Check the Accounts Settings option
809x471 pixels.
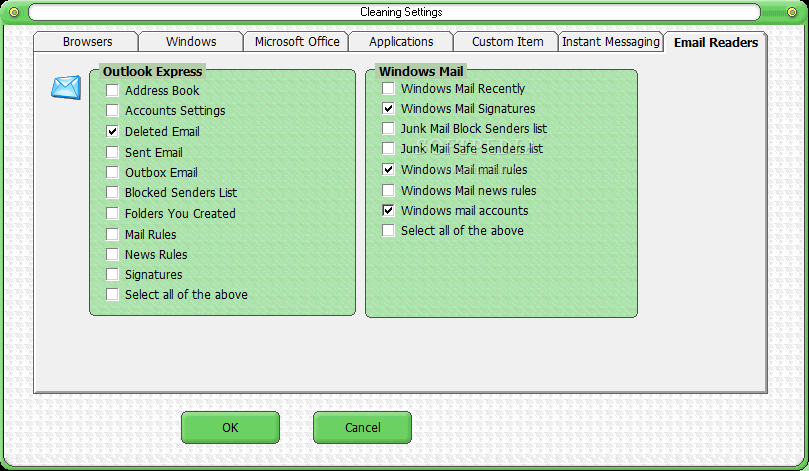pyautogui.click(x=112, y=110)
